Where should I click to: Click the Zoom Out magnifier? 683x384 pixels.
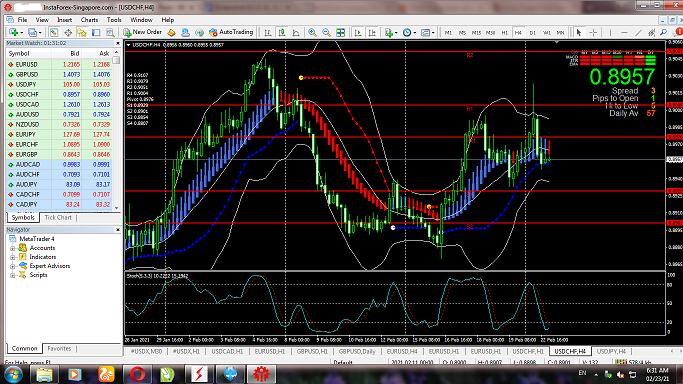click(x=326, y=32)
